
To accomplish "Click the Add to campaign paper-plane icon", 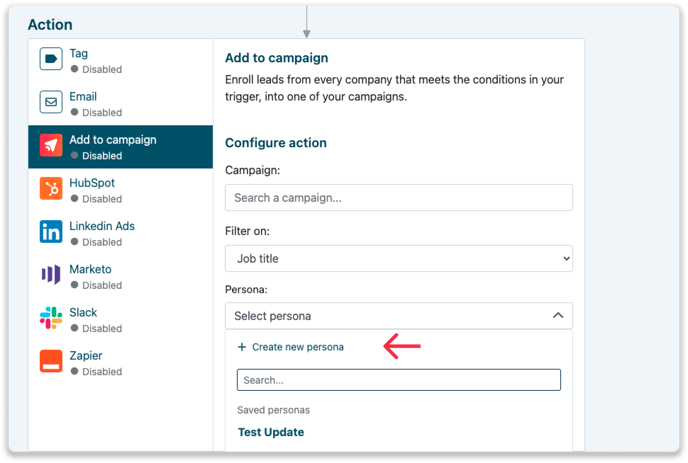I will tap(51, 145).
